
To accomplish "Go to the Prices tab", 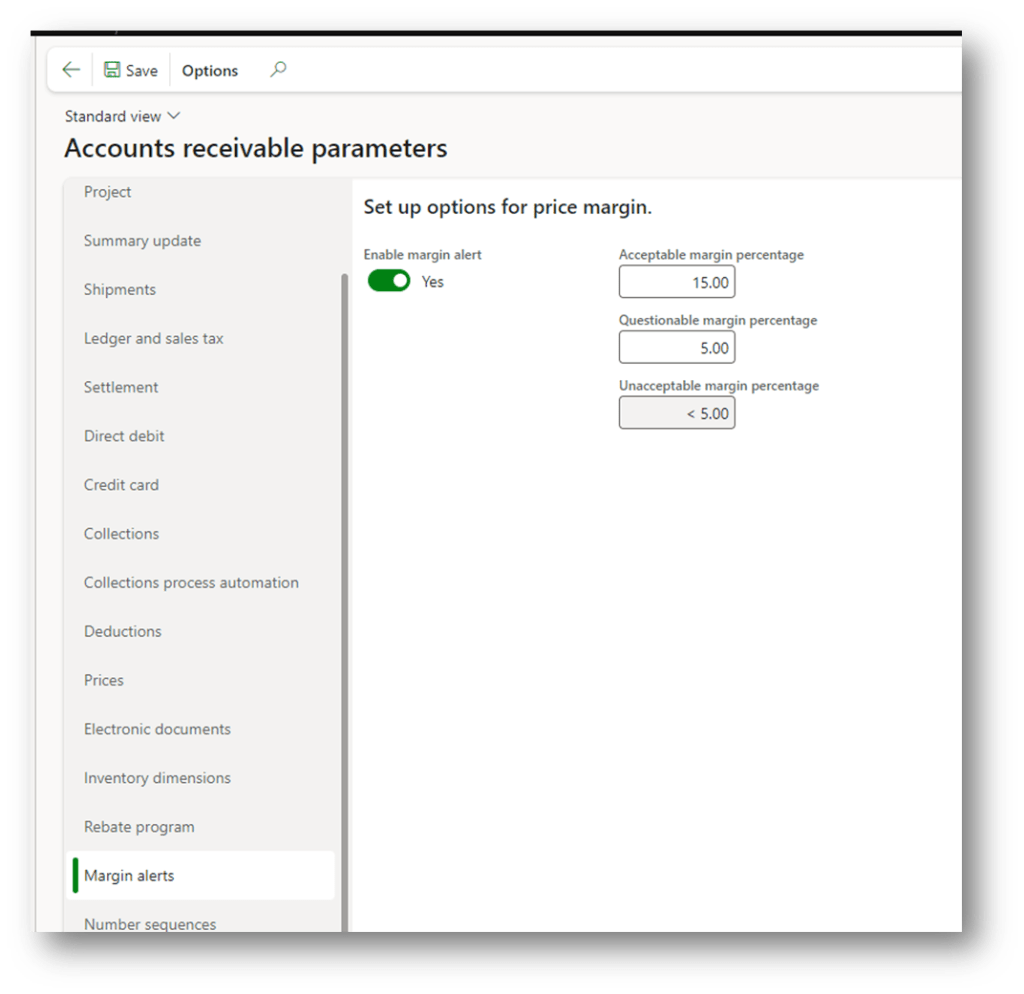I will (x=104, y=680).
